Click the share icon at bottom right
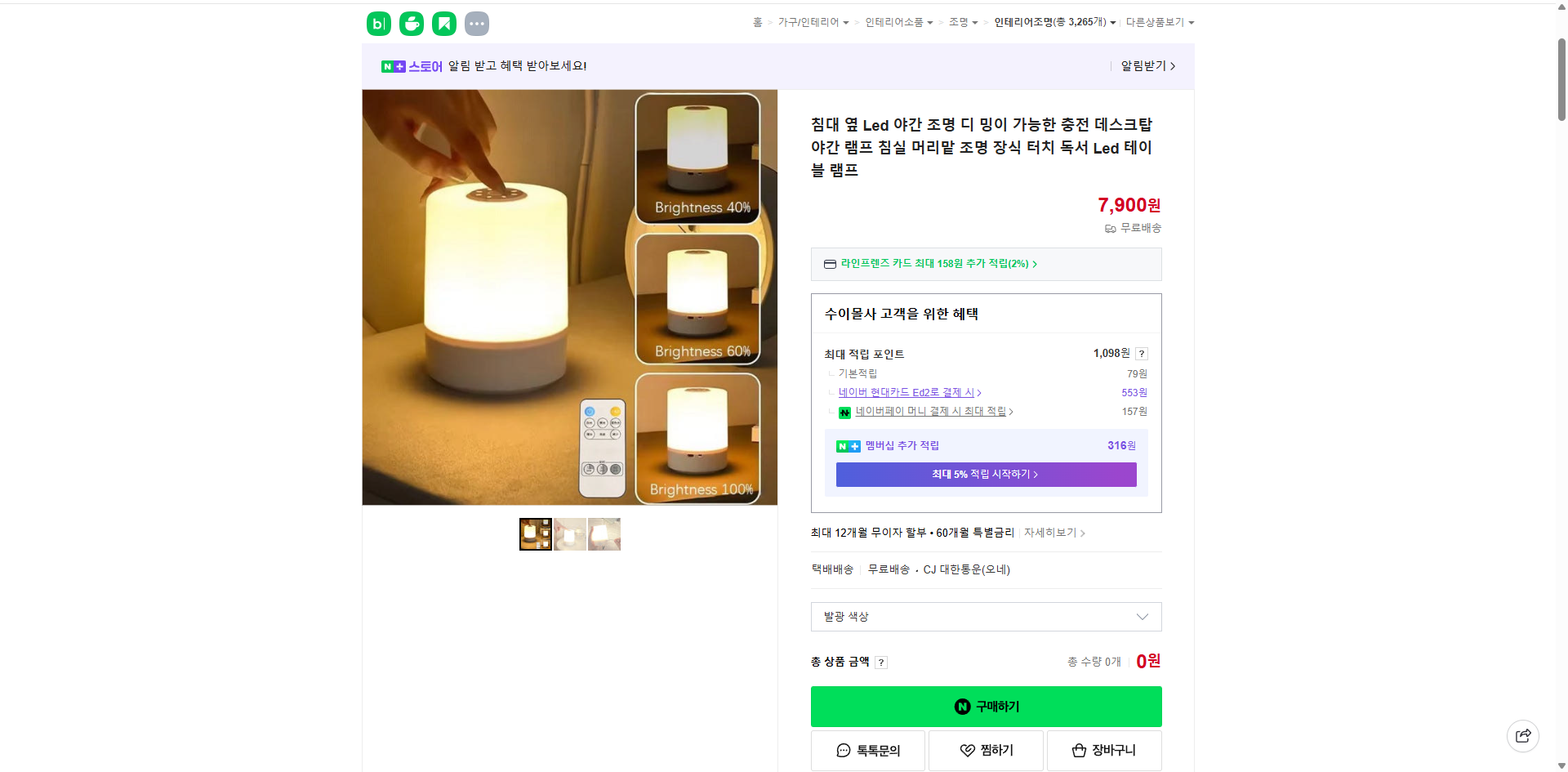 pyautogui.click(x=1522, y=735)
